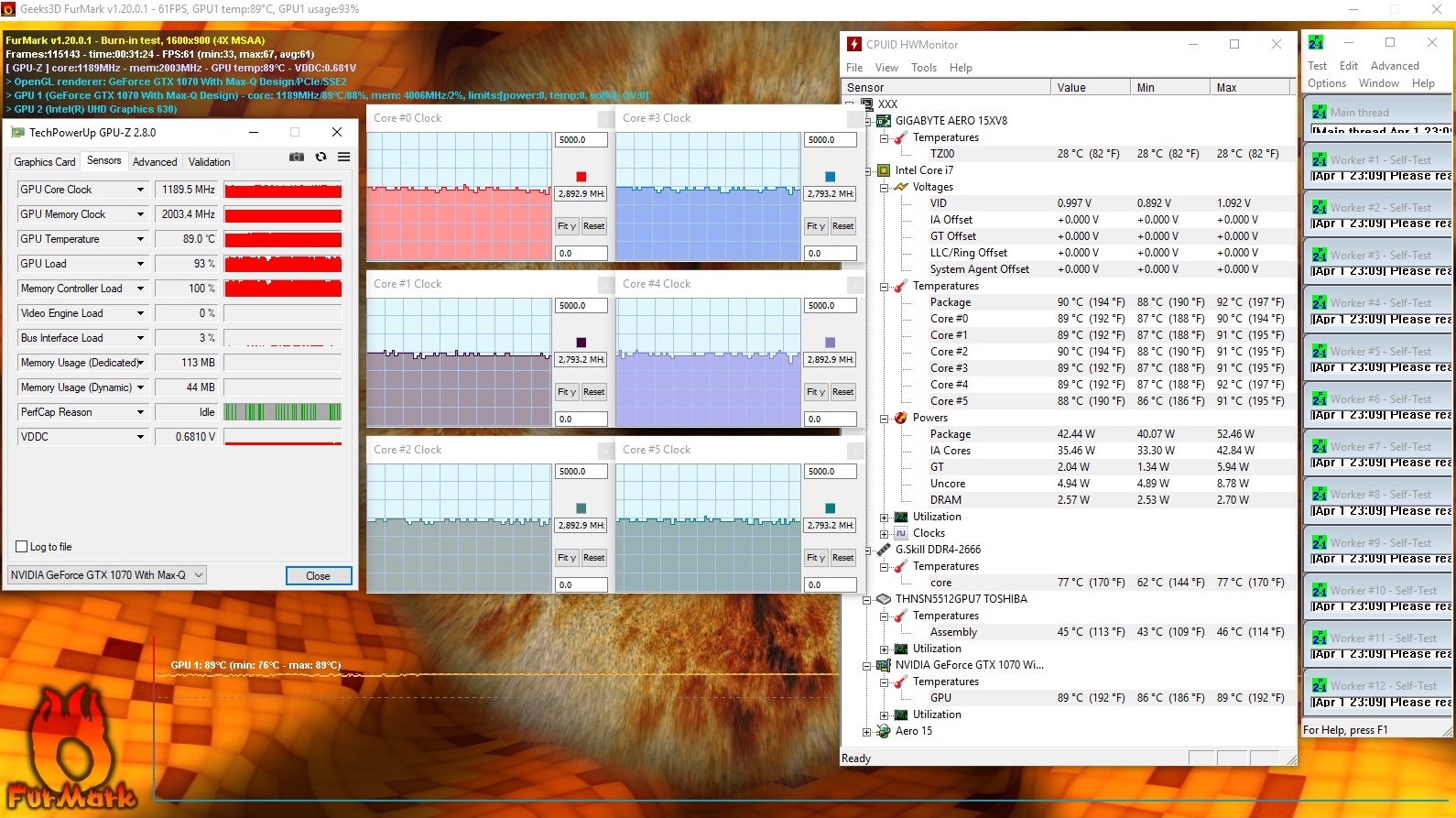1456x818 pixels.
Task: Click the Intel Core i7 chip icon
Action: coord(884,170)
